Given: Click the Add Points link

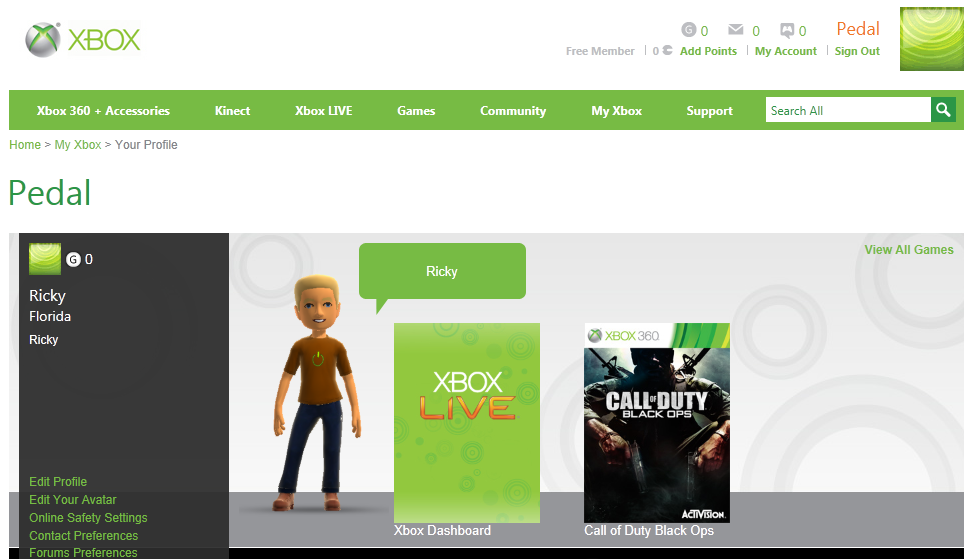Looking at the screenshot, I should (708, 51).
